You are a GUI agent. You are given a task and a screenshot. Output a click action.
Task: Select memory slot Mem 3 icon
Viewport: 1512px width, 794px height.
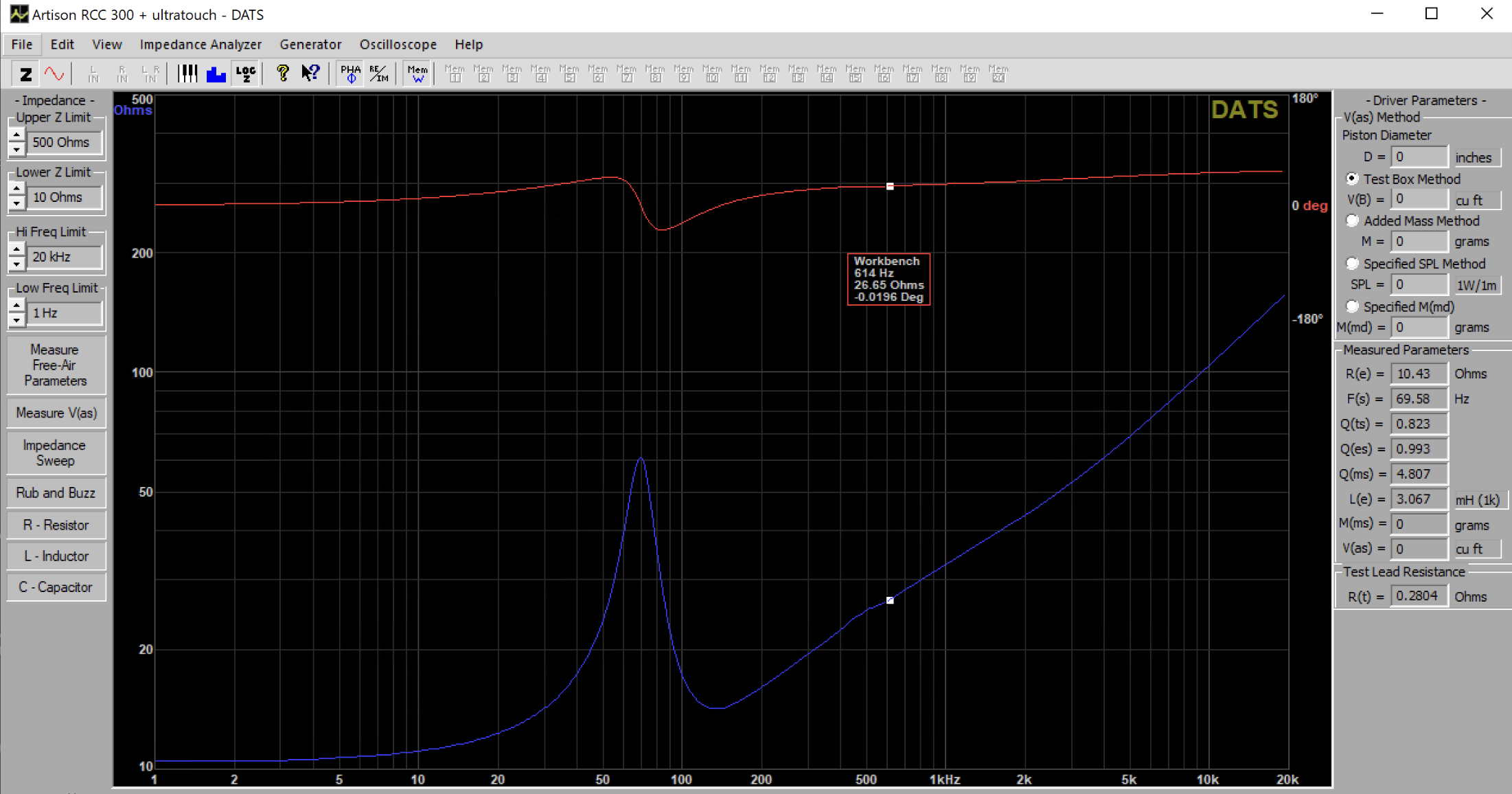pyautogui.click(x=512, y=73)
